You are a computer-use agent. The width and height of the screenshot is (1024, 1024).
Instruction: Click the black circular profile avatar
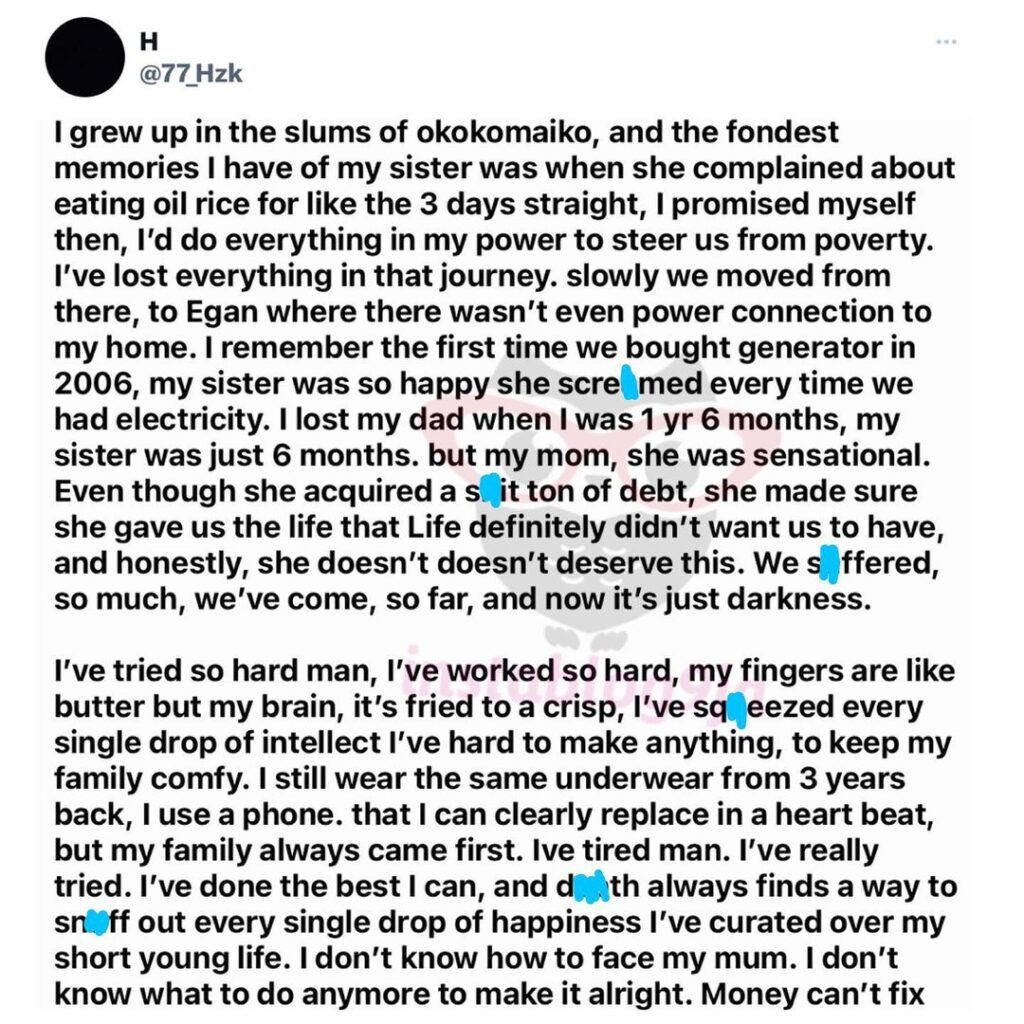pyautogui.click(x=85, y=57)
